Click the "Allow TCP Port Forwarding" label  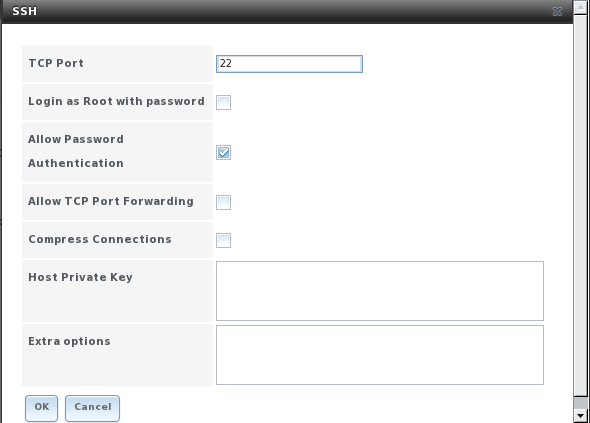click(111, 201)
